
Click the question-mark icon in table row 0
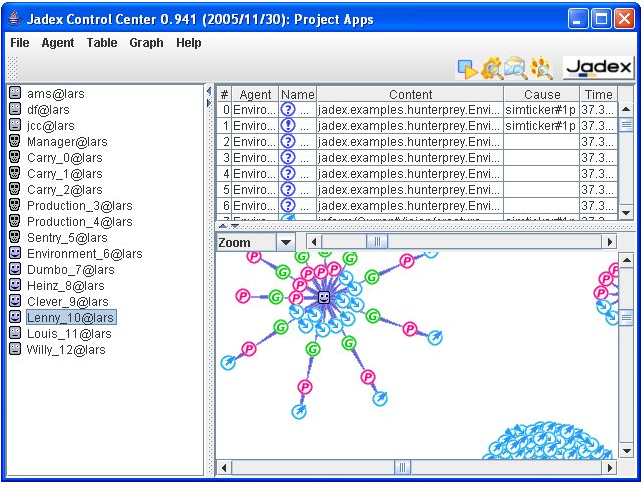point(288,109)
